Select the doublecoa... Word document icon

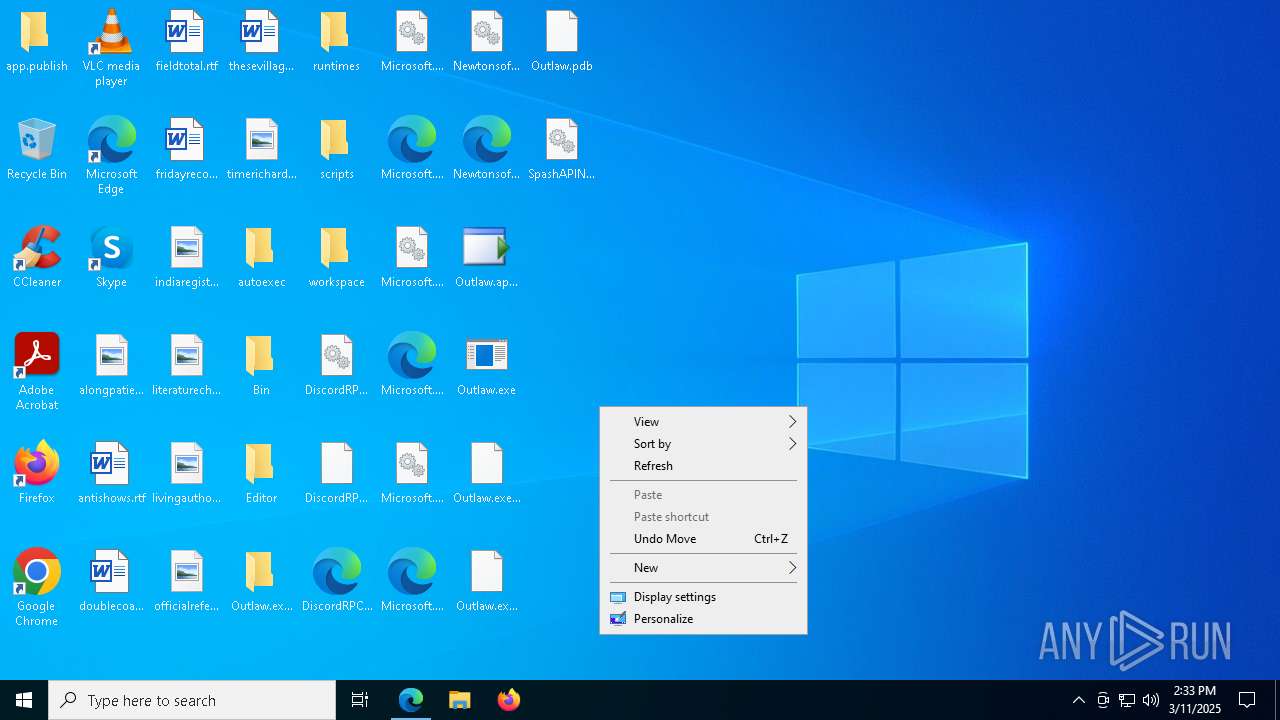pyautogui.click(x=111, y=581)
